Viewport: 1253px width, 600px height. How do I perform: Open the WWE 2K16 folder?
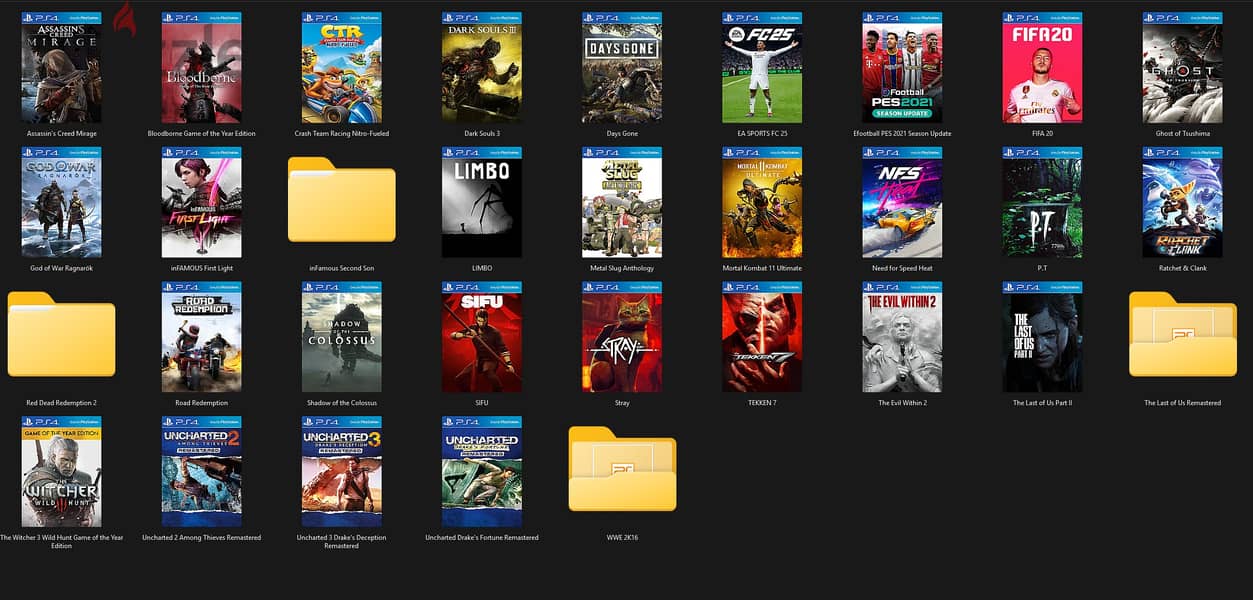pos(622,469)
